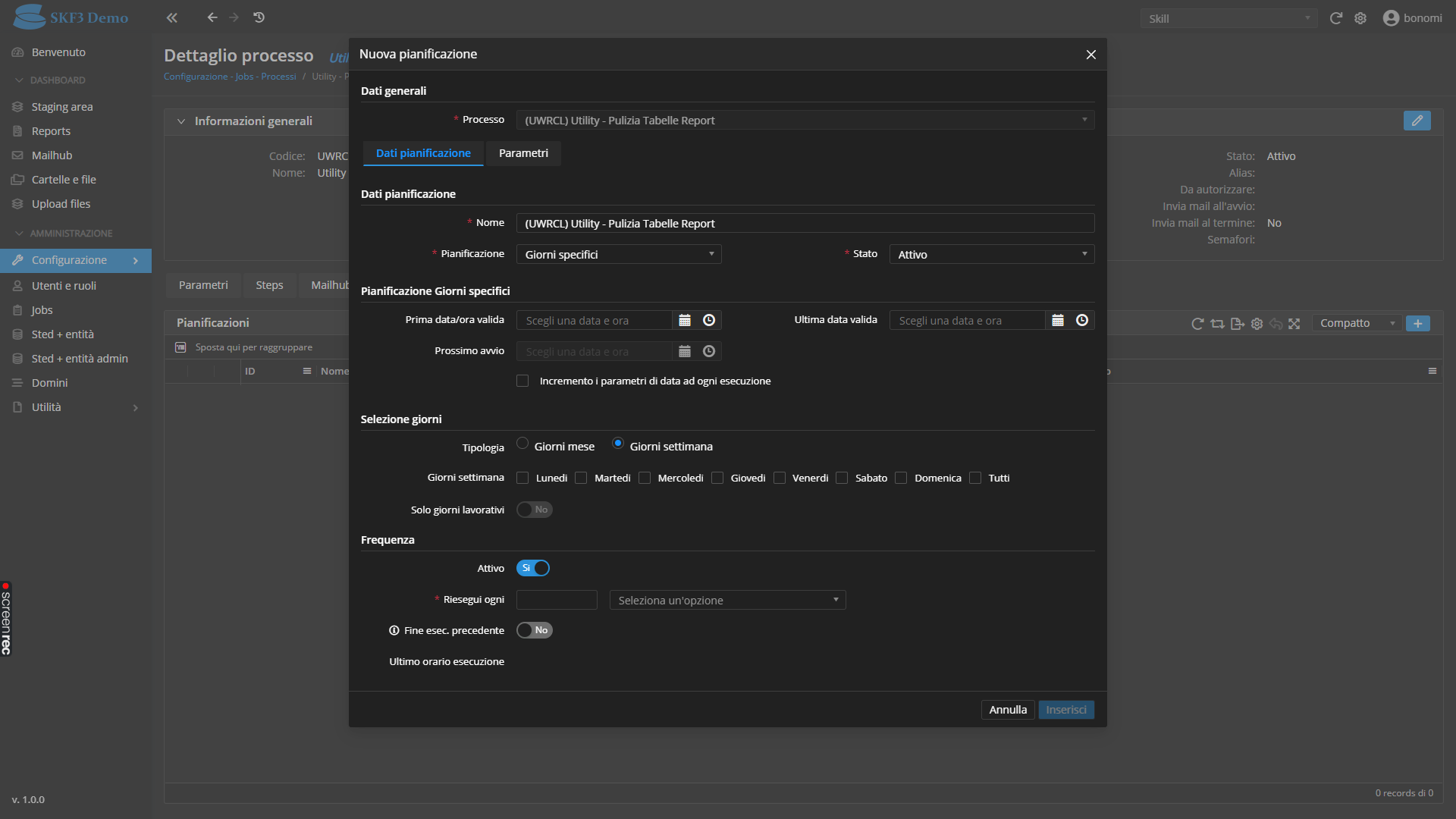This screenshot has width=1456, height=819.
Task: Open Jobs in sidebar
Action: [42, 310]
